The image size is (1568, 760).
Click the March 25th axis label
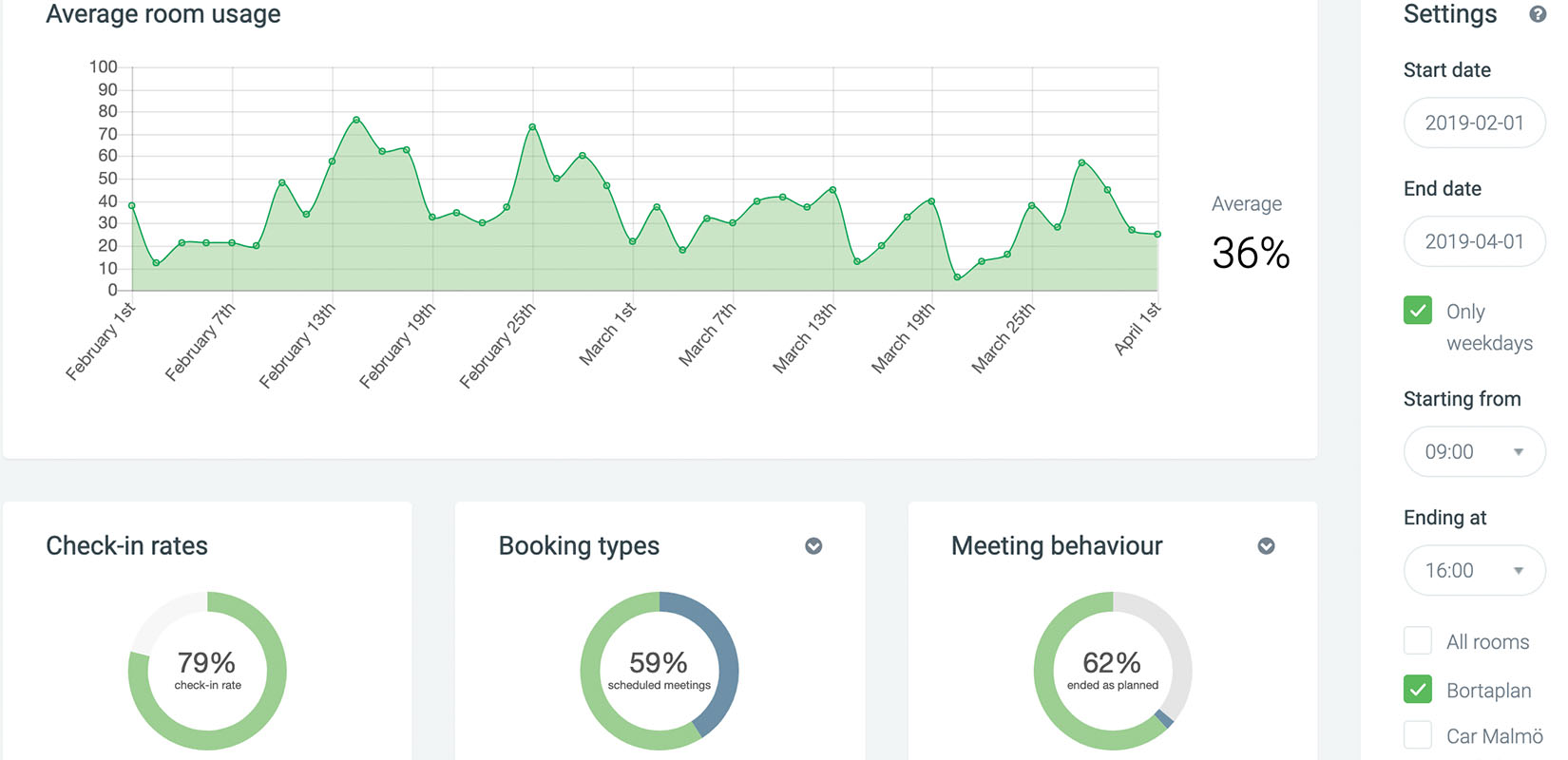click(1004, 337)
